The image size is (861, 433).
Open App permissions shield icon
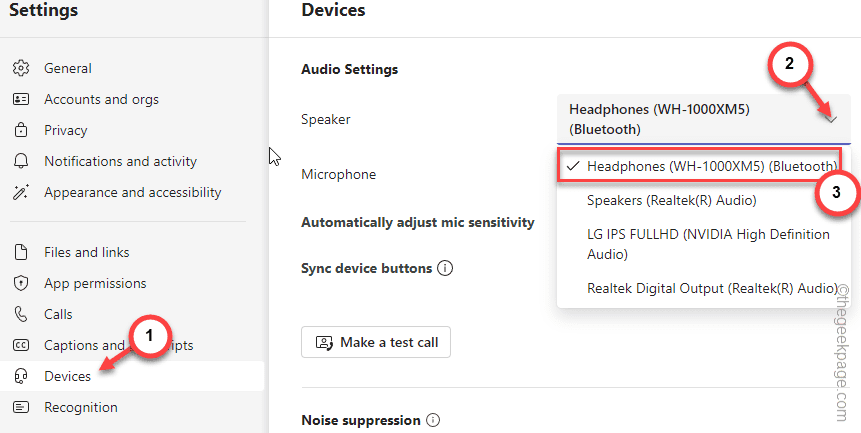[21, 284]
